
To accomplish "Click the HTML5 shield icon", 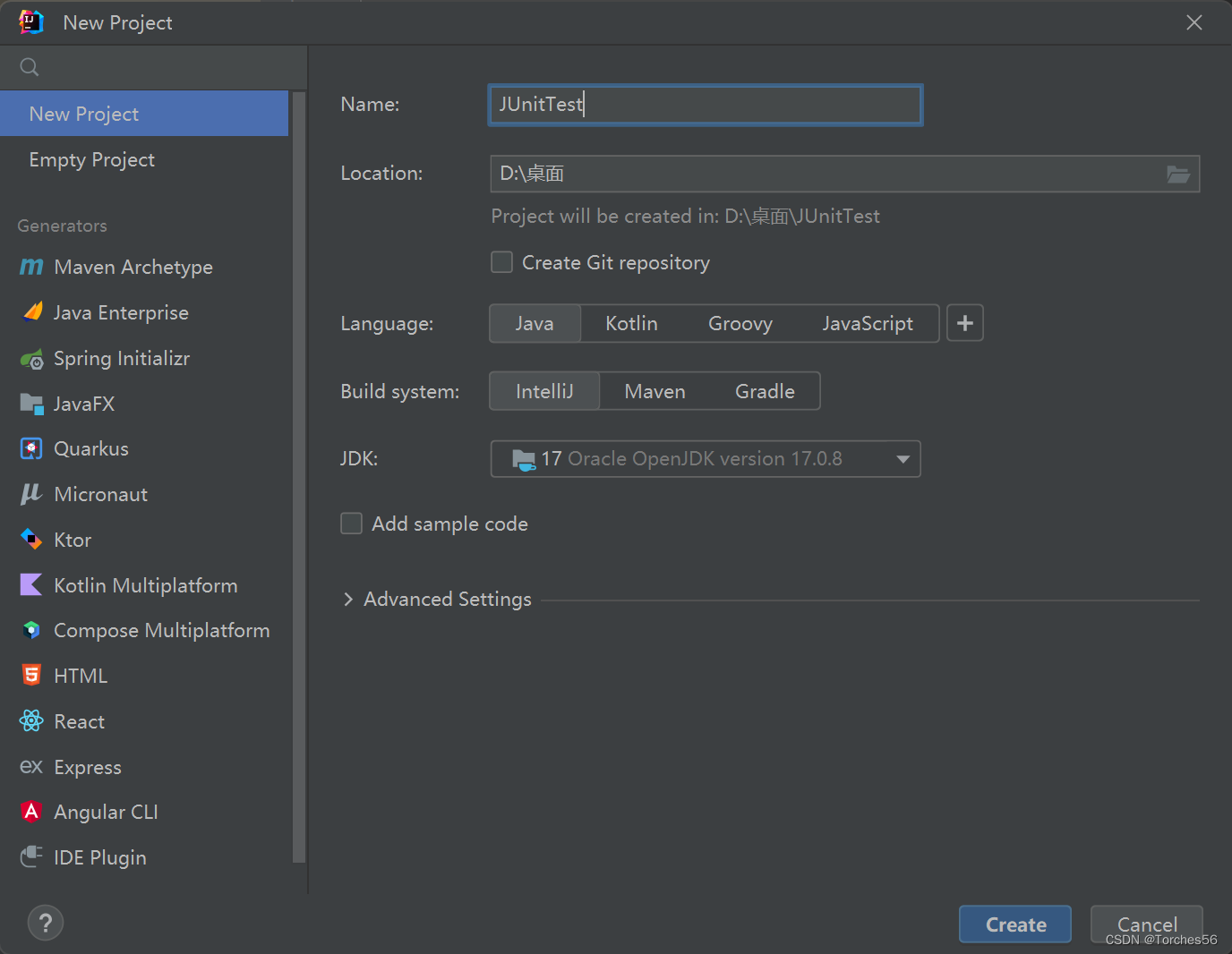I will (x=31, y=675).
